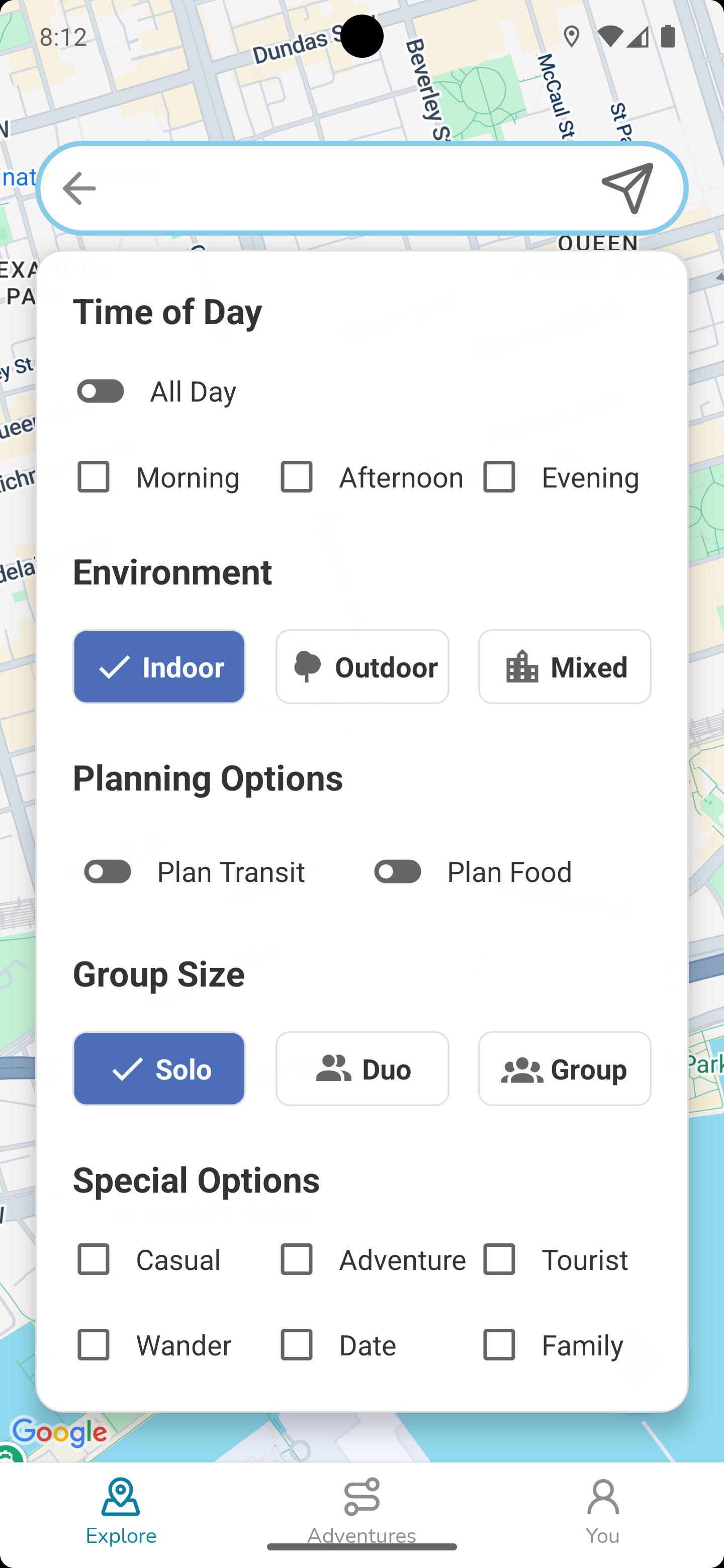The width and height of the screenshot is (724, 1568).
Task: Check the Family option
Action: (499, 1345)
